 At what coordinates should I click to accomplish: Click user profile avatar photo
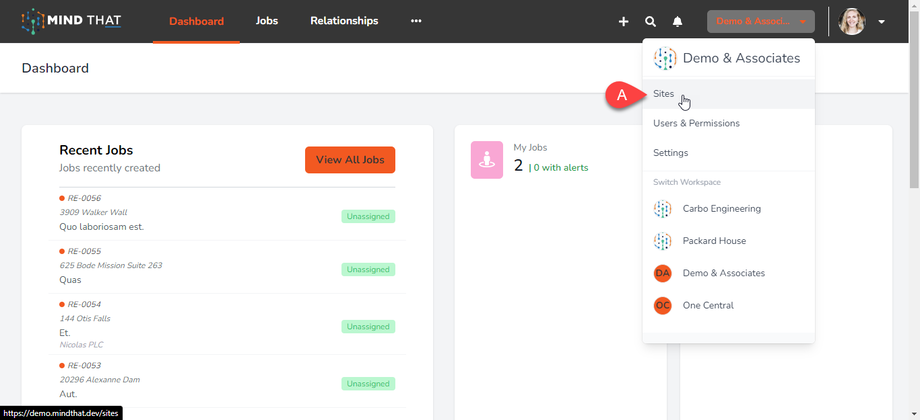click(x=852, y=21)
